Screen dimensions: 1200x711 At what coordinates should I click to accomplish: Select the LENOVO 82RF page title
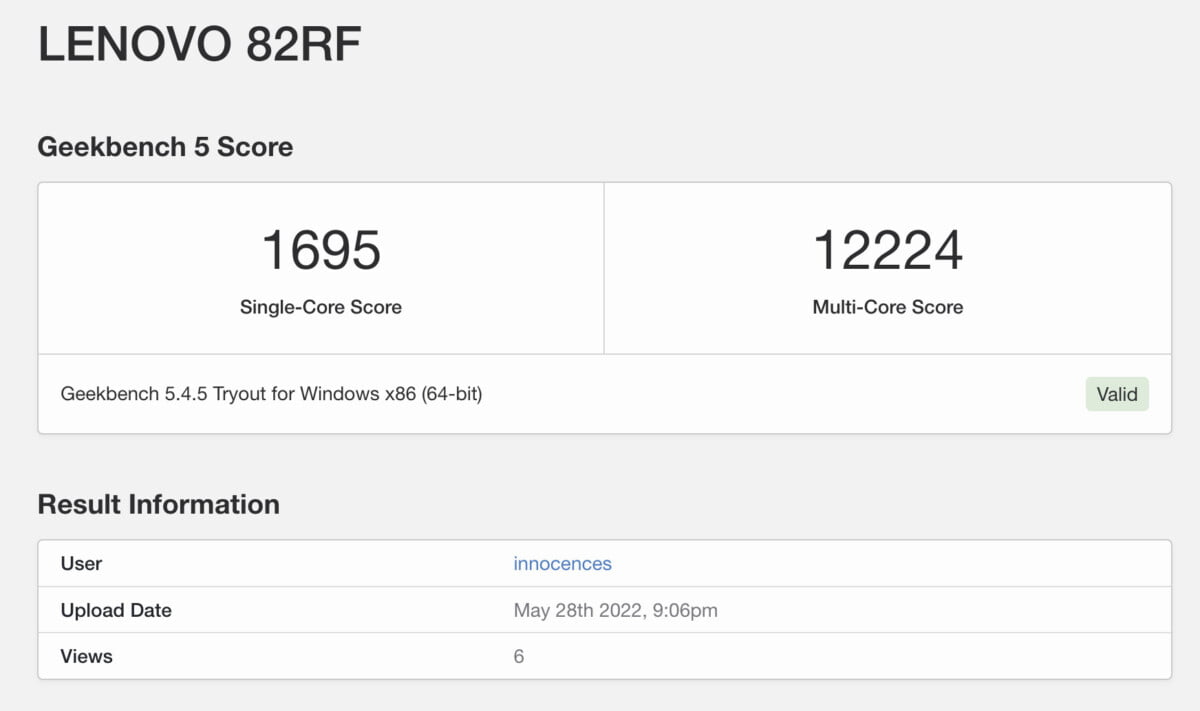point(199,45)
